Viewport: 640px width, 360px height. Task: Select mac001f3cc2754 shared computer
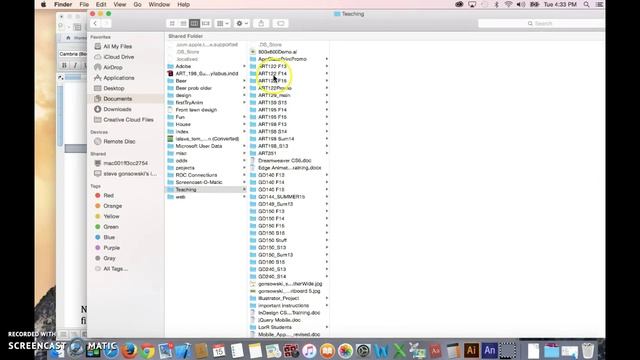click(x=125, y=163)
